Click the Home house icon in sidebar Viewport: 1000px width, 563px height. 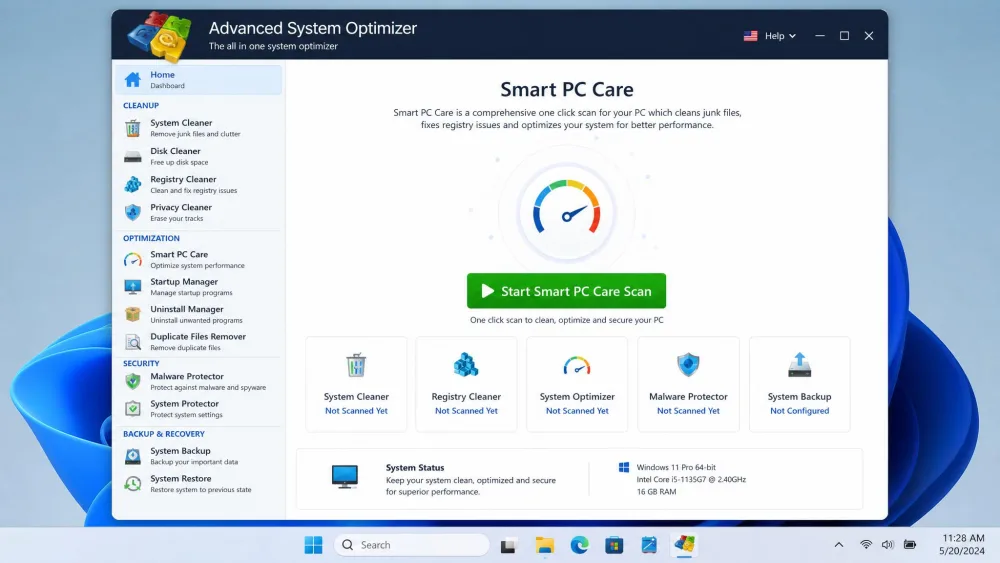pyautogui.click(x=133, y=80)
